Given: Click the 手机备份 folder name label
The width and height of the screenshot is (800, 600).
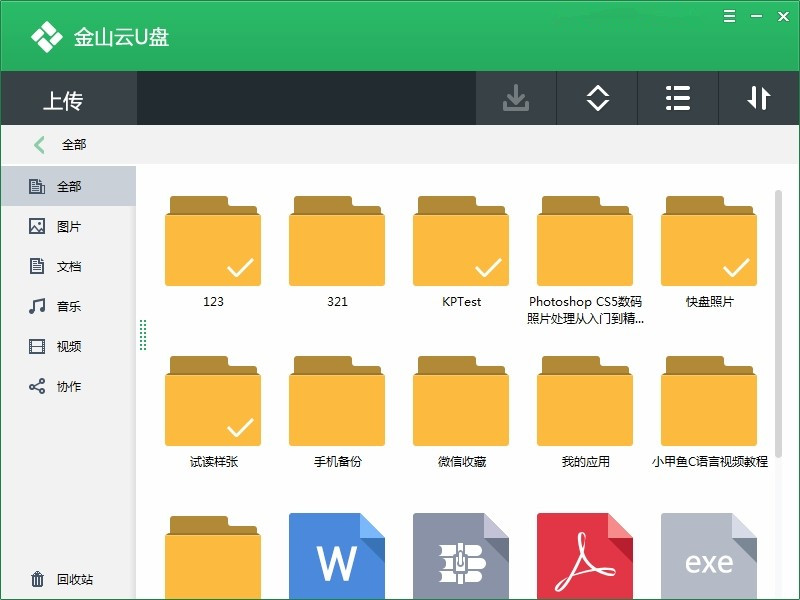Looking at the screenshot, I should point(337,462).
